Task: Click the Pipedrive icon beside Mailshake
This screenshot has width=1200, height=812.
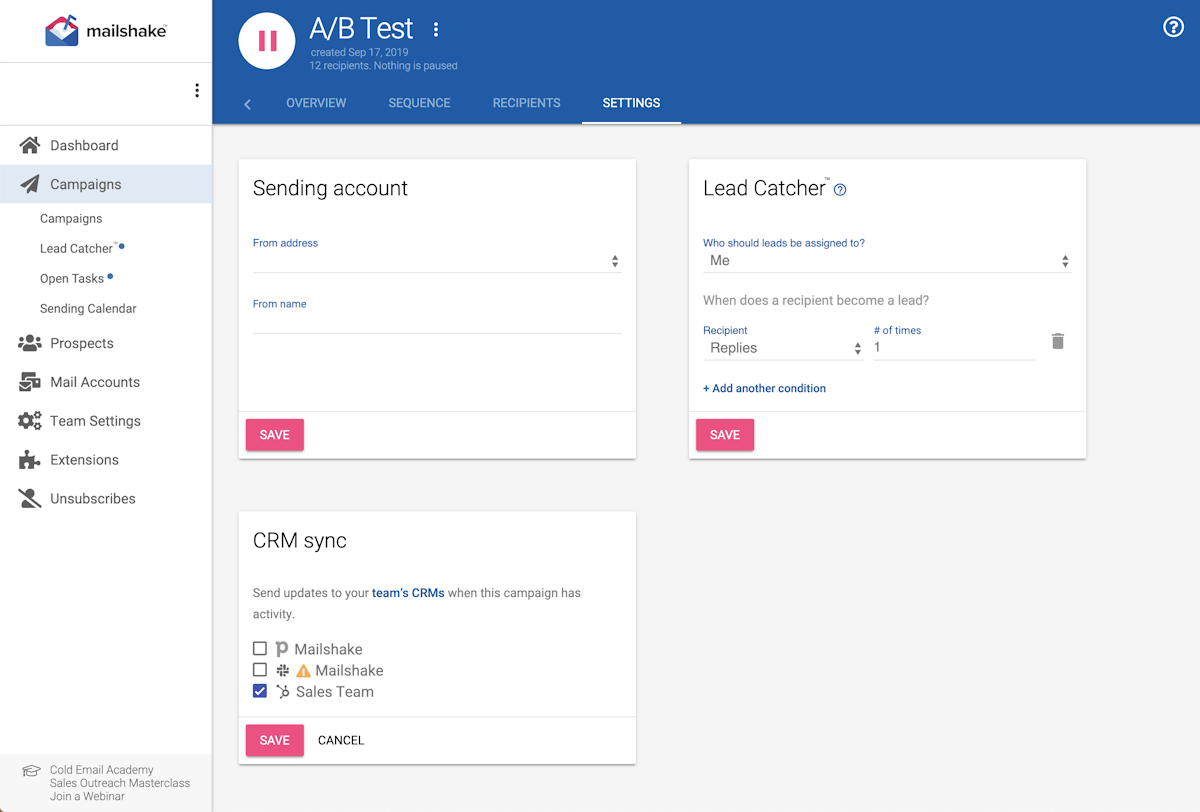Action: [x=282, y=649]
